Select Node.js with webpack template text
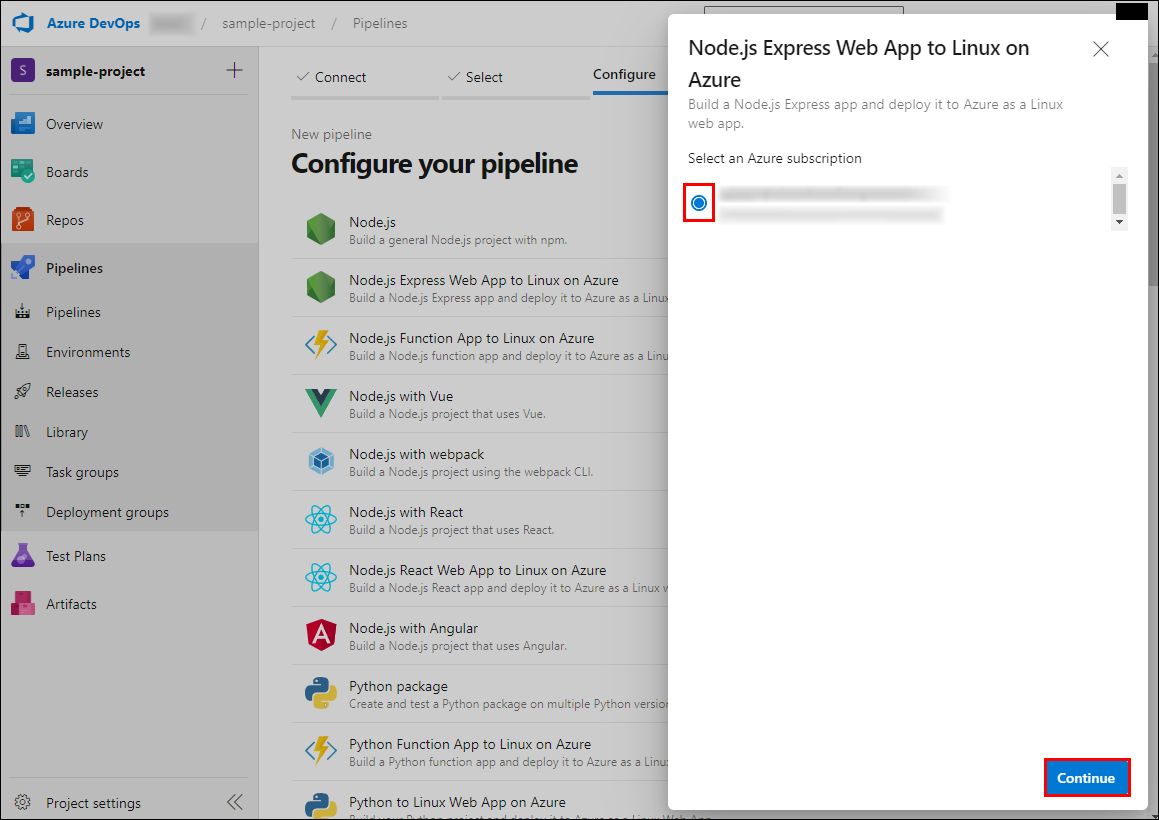The height and width of the screenshot is (820, 1159). click(x=416, y=454)
